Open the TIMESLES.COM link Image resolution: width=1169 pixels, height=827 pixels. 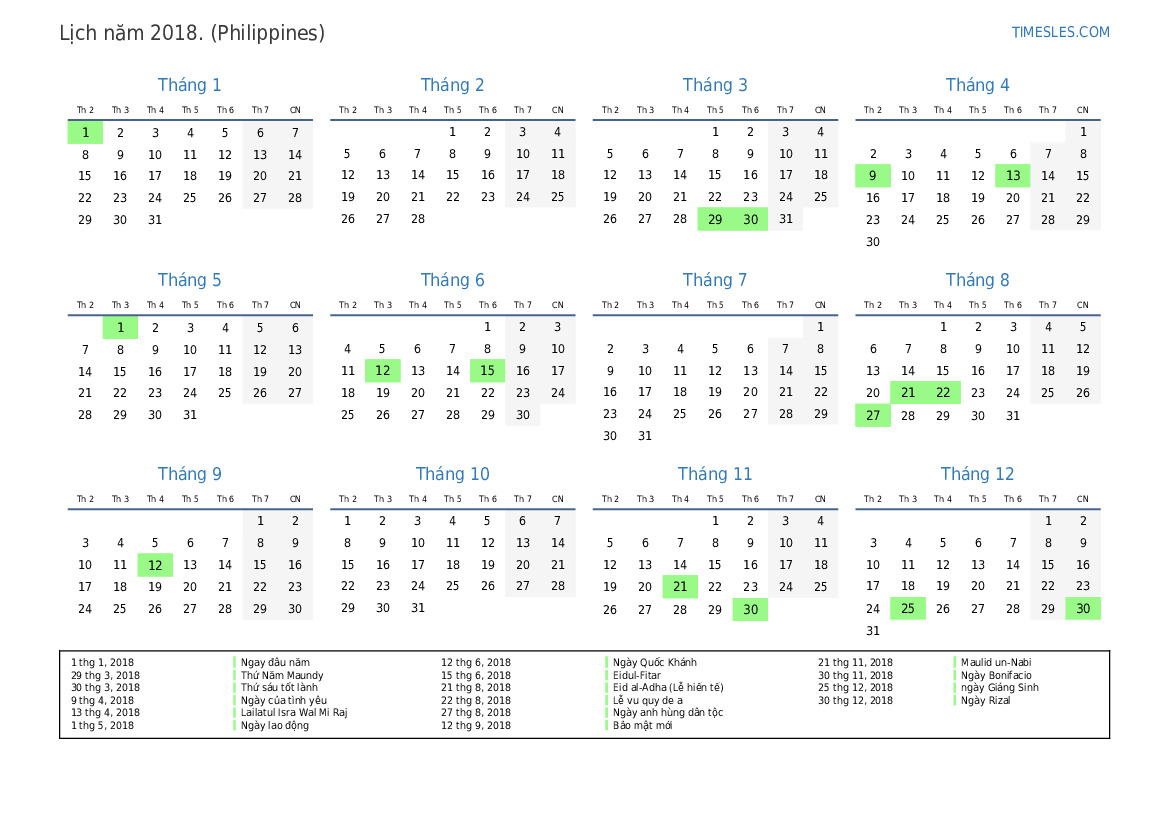pyautogui.click(x=1060, y=32)
